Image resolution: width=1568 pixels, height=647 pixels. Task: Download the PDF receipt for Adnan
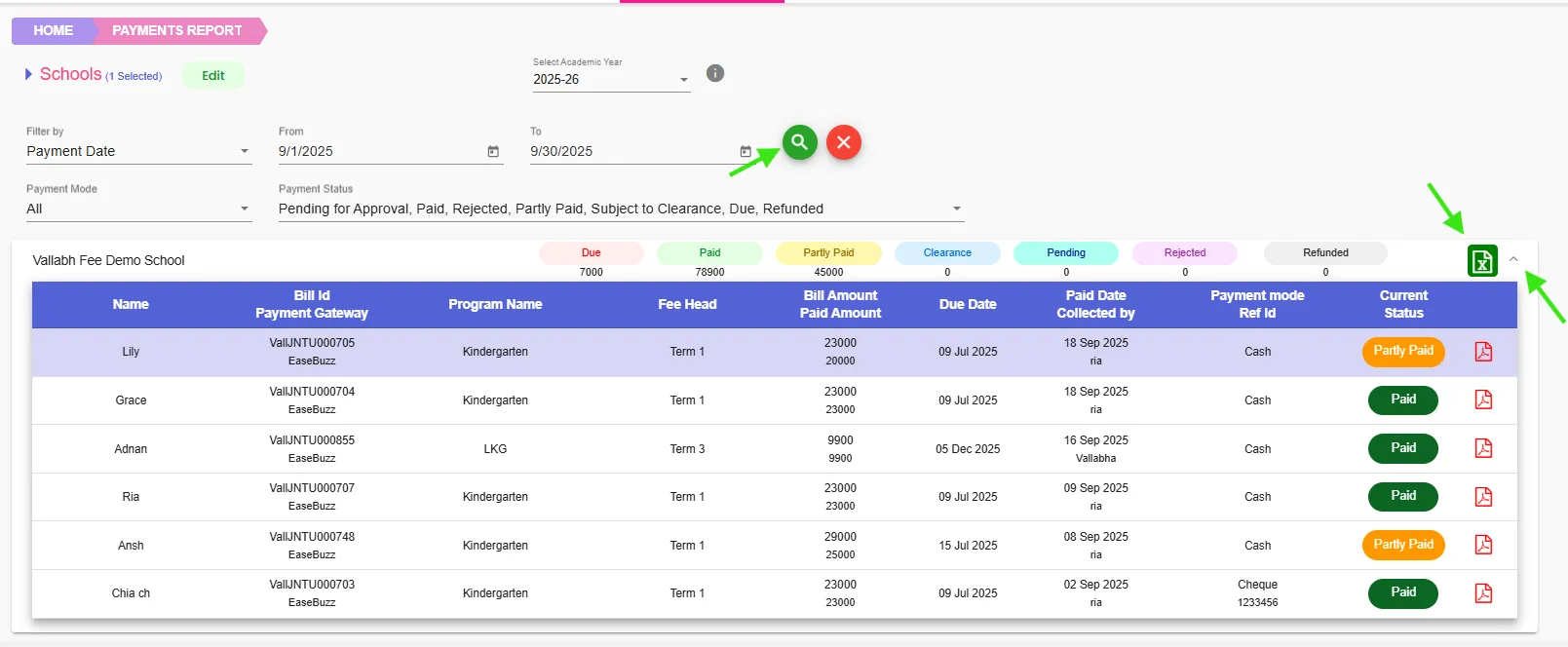[x=1483, y=448]
